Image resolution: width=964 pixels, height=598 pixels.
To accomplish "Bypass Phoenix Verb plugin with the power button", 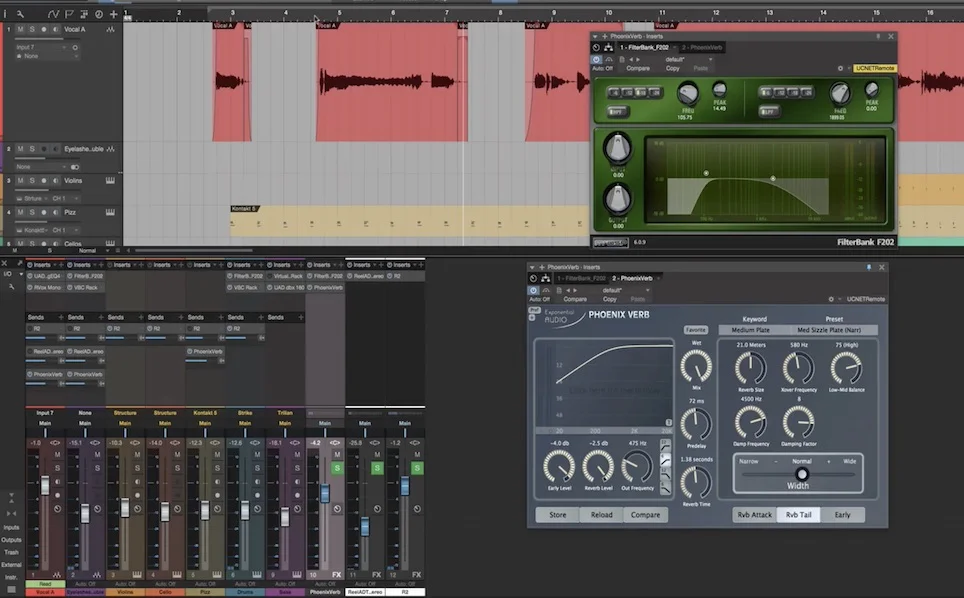I will pyautogui.click(x=533, y=290).
